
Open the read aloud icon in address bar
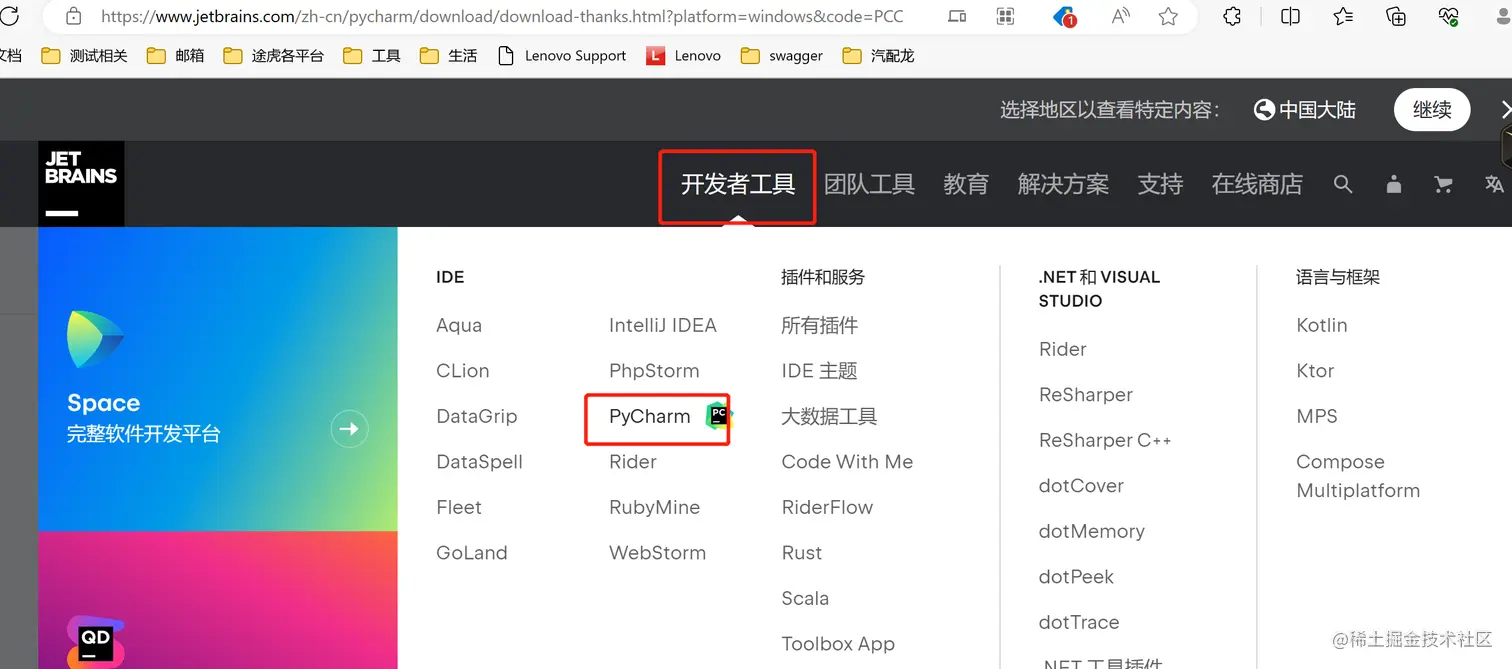click(1120, 16)
